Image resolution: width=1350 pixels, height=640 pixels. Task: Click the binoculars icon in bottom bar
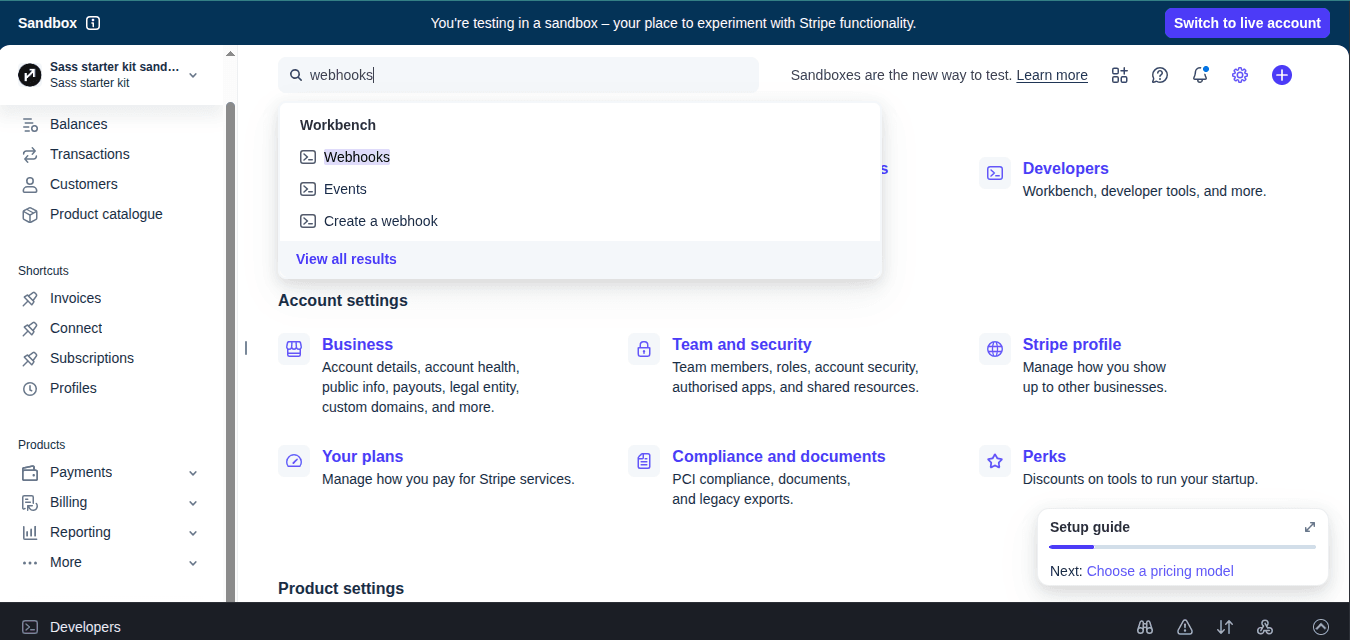pos(1146,627)
